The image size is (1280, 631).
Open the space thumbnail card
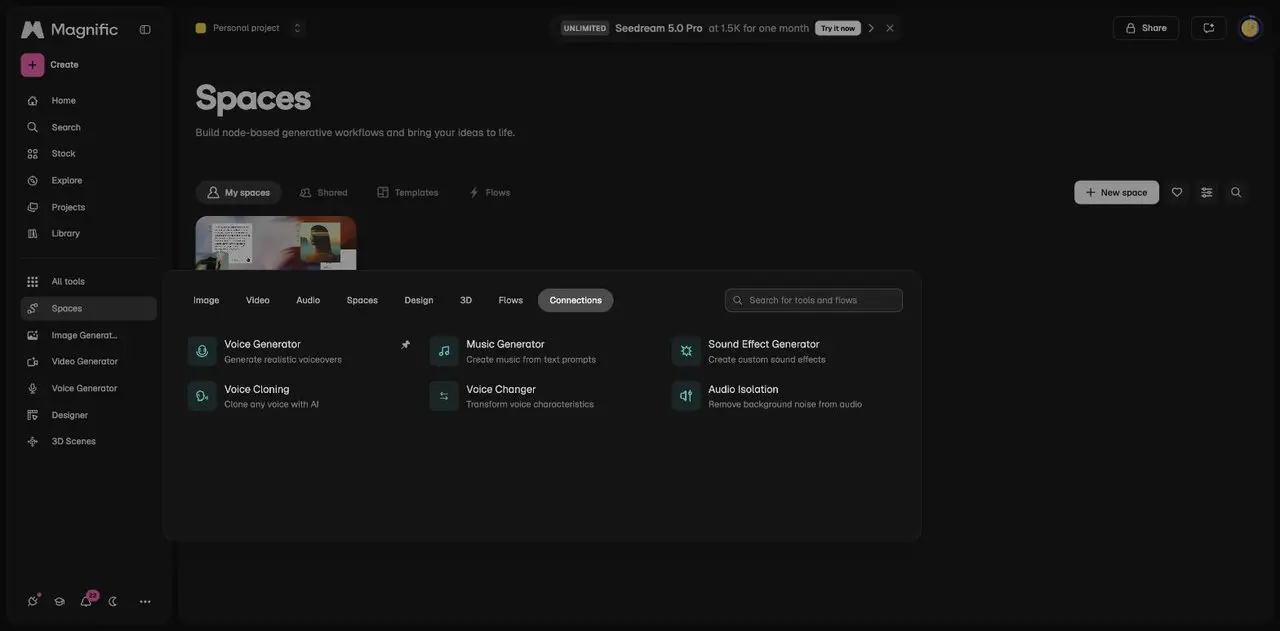276,243
